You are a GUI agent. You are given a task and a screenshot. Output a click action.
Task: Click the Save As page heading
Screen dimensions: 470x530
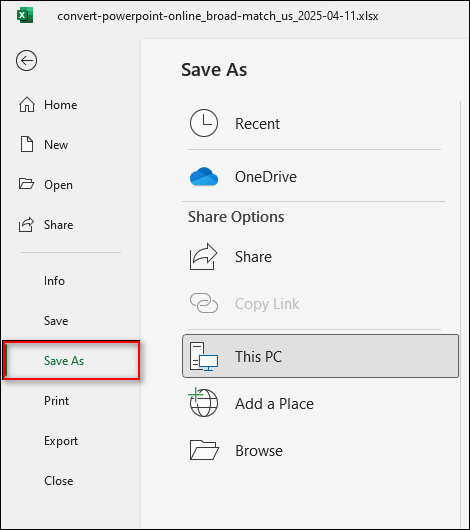(214, 70)
